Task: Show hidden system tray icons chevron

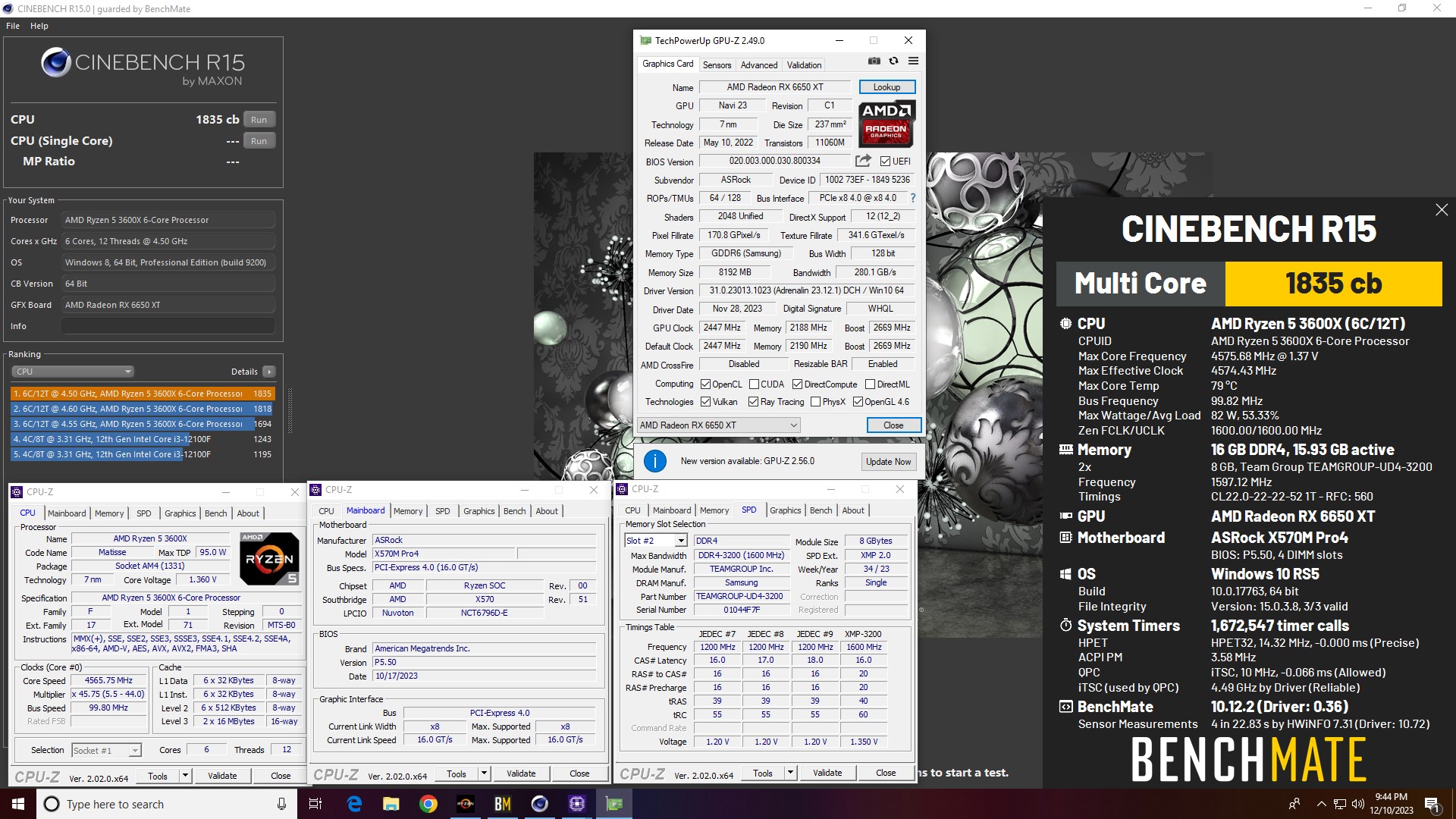Action: pyautogui.click(x=1321, y=804)
